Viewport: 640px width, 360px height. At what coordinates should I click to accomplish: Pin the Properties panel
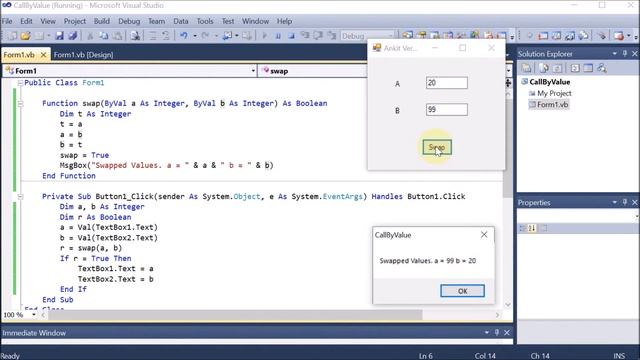(x=624, y=202)
